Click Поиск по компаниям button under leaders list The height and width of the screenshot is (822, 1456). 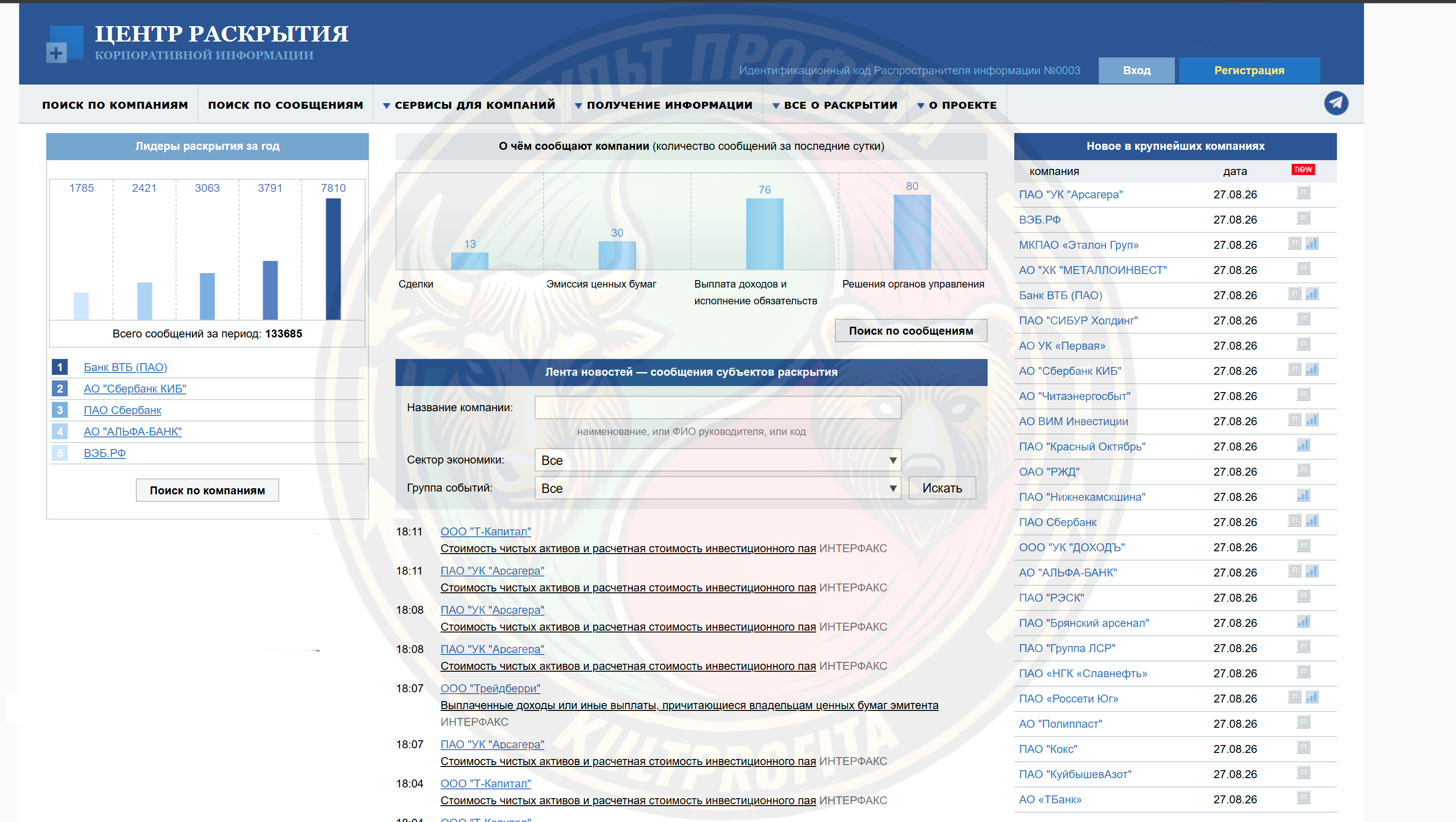[x=207, y=491]
